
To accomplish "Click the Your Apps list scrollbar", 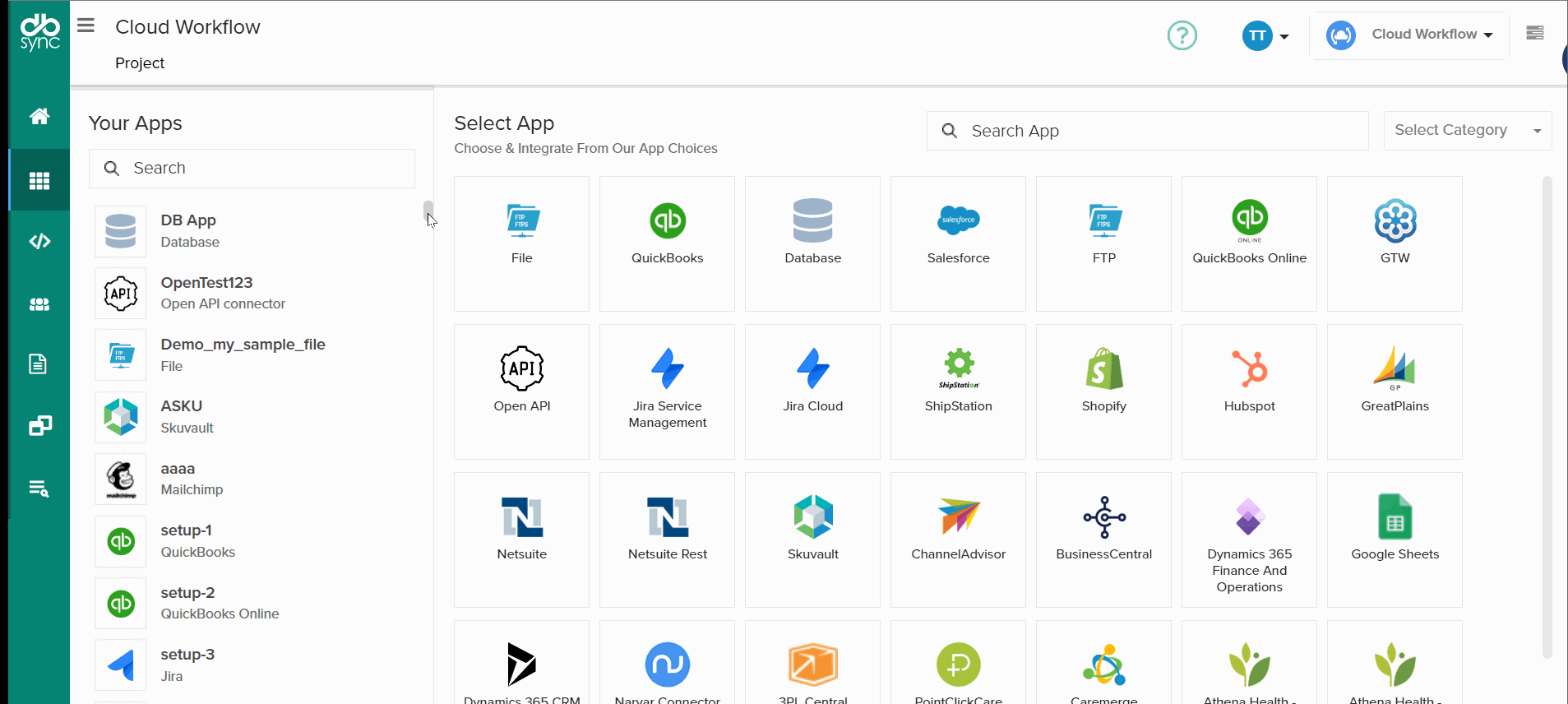I will (x=428, y=211).
